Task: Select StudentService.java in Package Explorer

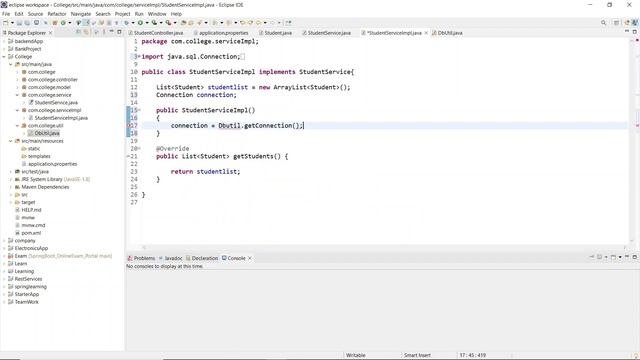Action: pos(56,103)
